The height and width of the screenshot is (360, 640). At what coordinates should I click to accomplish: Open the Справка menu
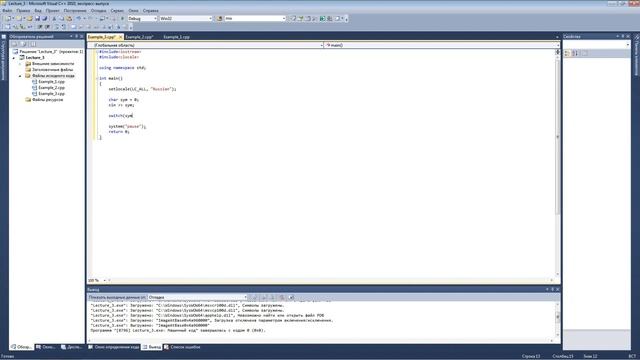tap(151, 11)
